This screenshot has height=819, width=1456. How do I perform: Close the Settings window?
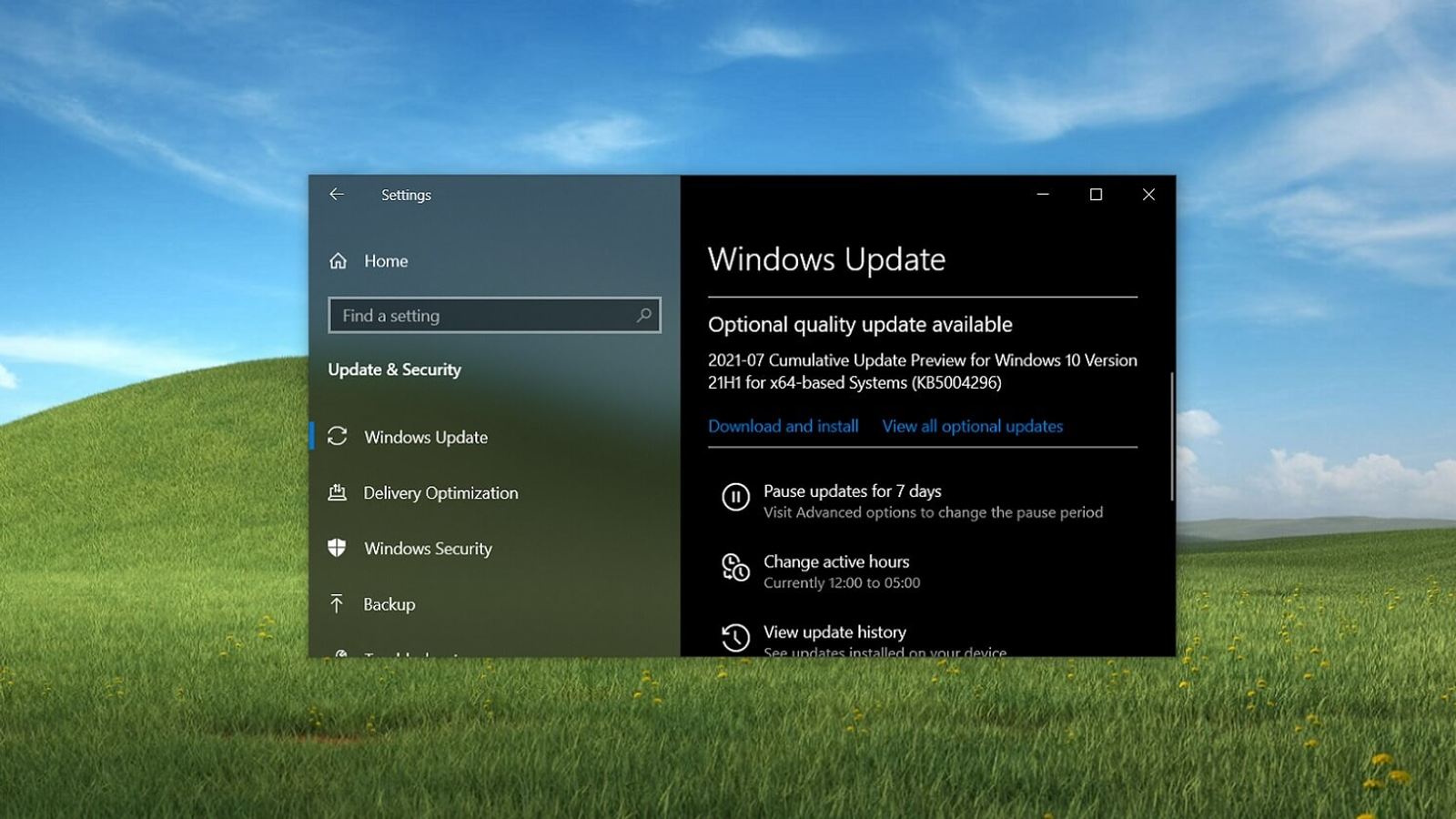1148,195
